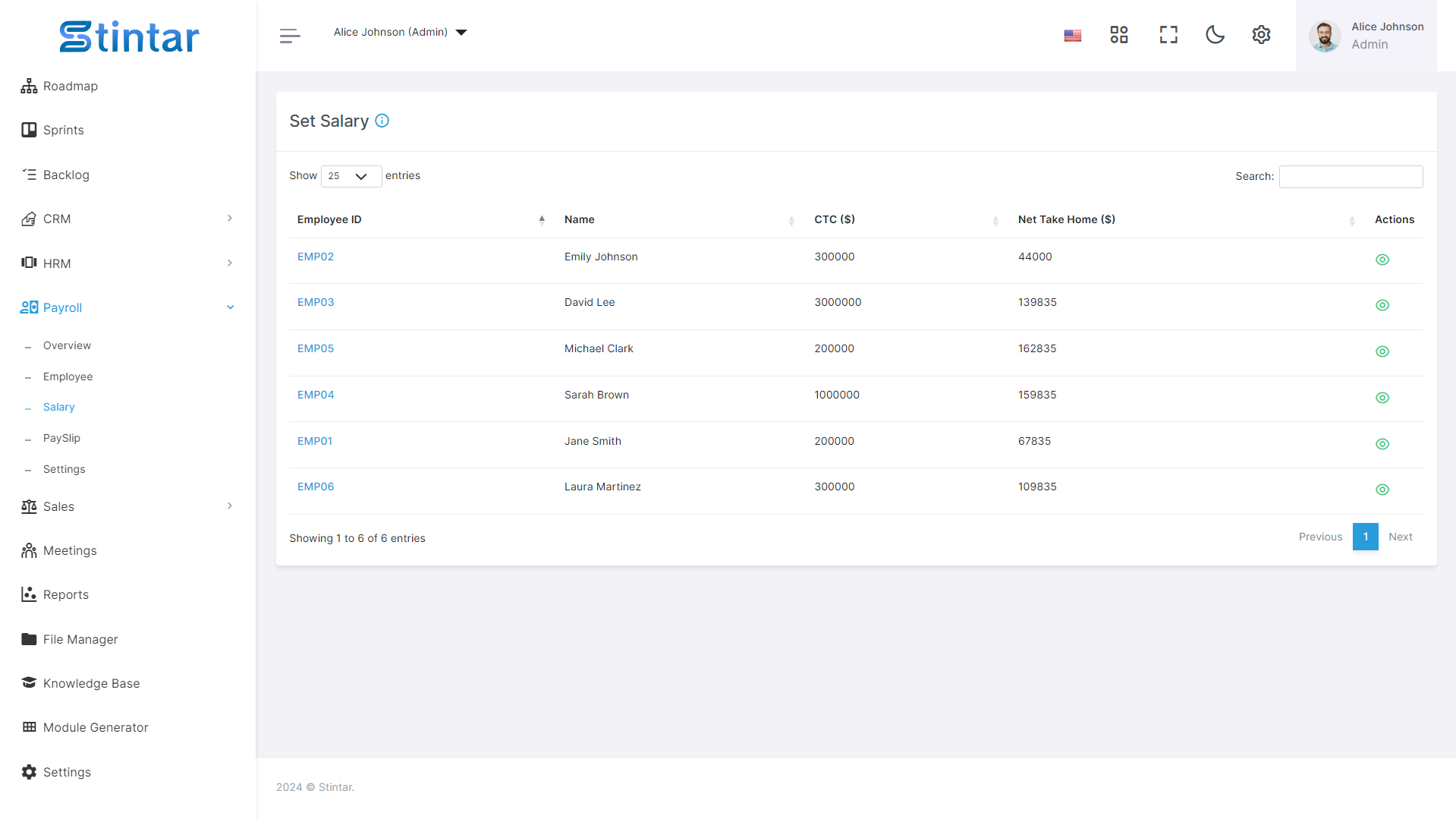Open Payroll Employee submenu item
The image size is (1456, 819).
coord(68,376)
